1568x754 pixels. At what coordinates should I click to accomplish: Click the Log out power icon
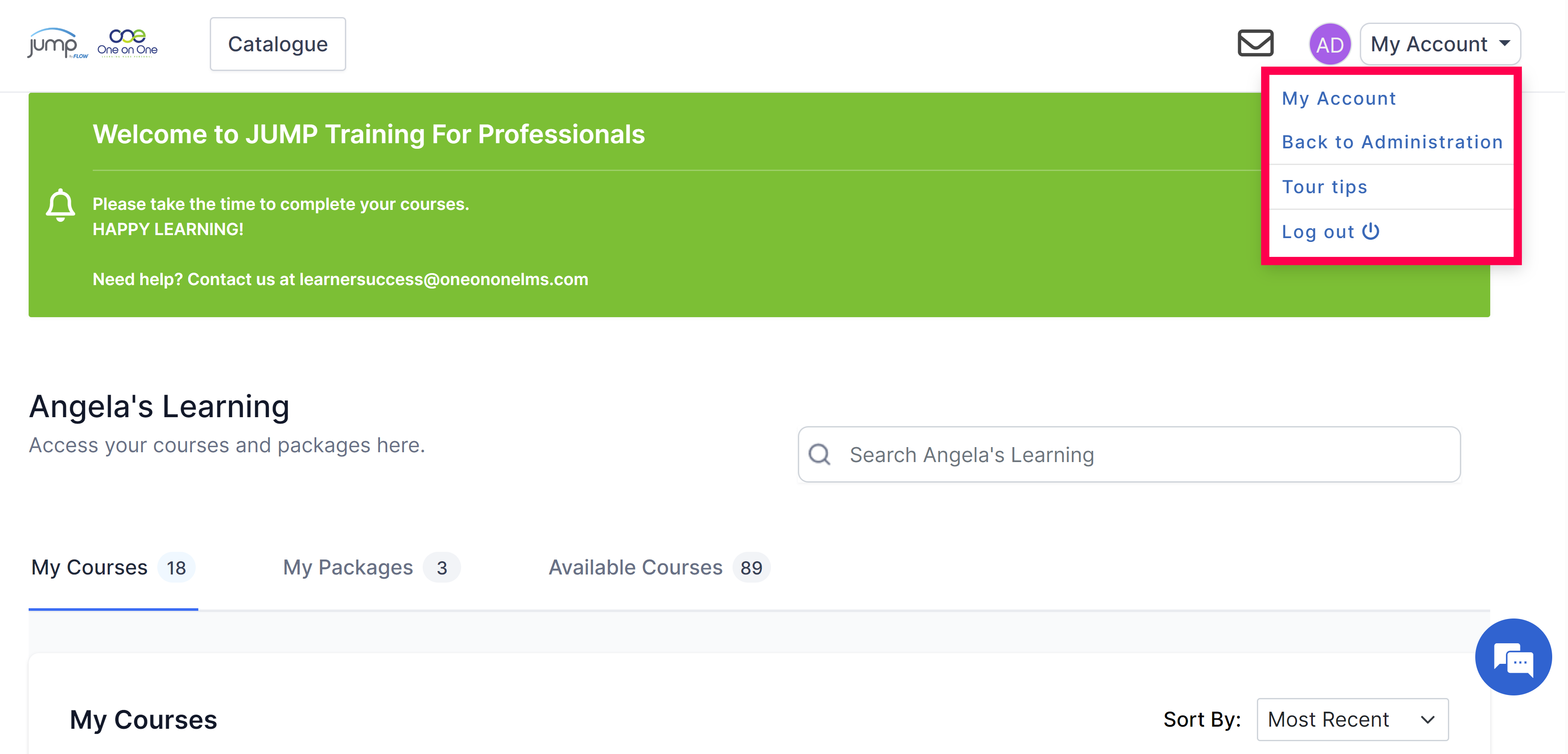(x=1371, y=231)
